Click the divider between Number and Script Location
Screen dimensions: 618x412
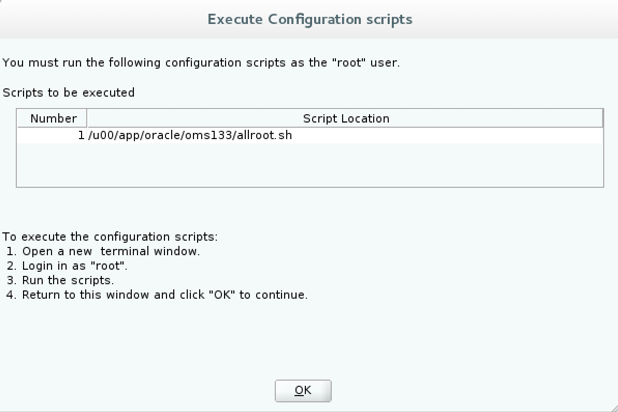tap(87, 118)
